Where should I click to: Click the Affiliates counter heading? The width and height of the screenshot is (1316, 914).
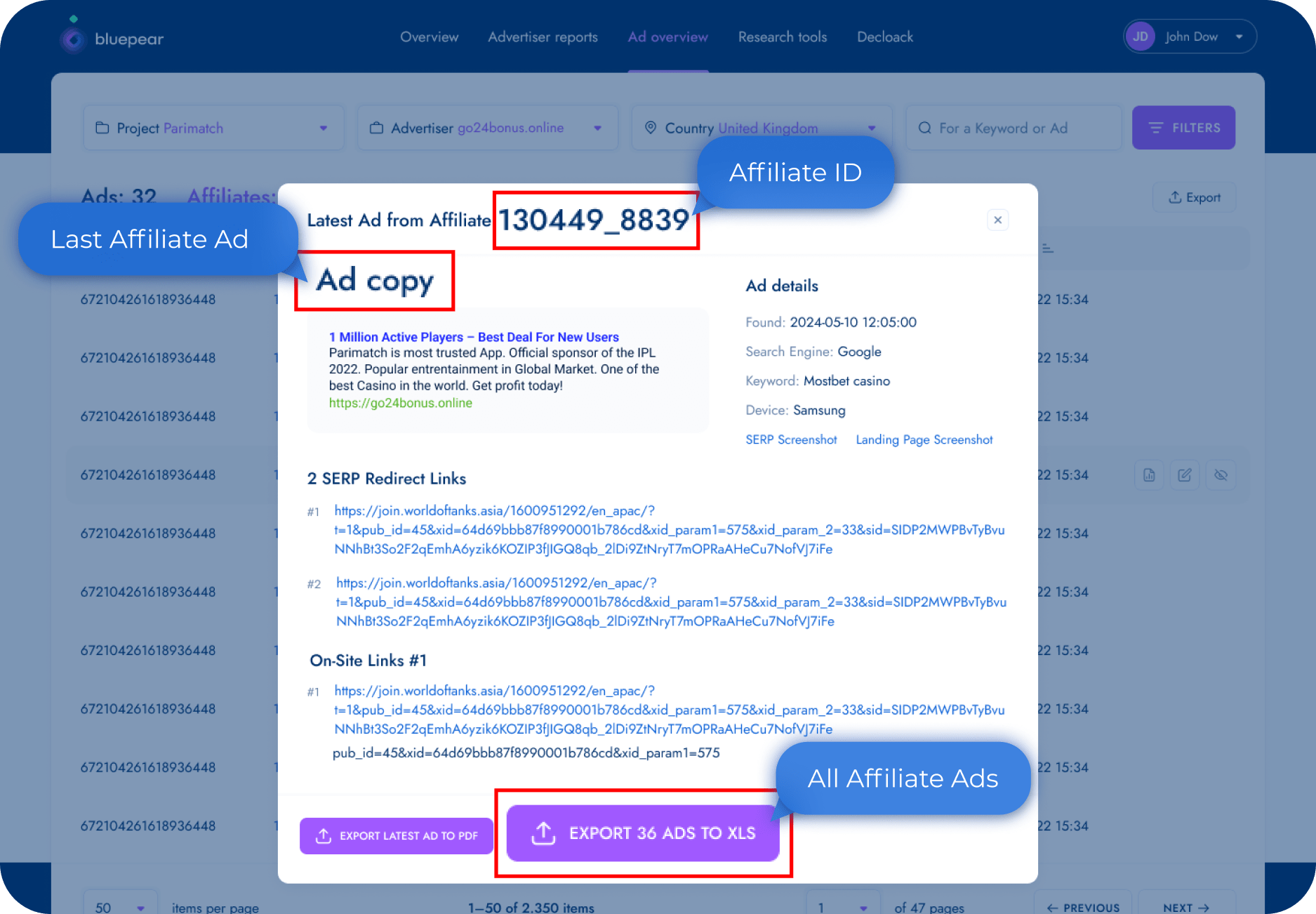[x=232, y=196]
